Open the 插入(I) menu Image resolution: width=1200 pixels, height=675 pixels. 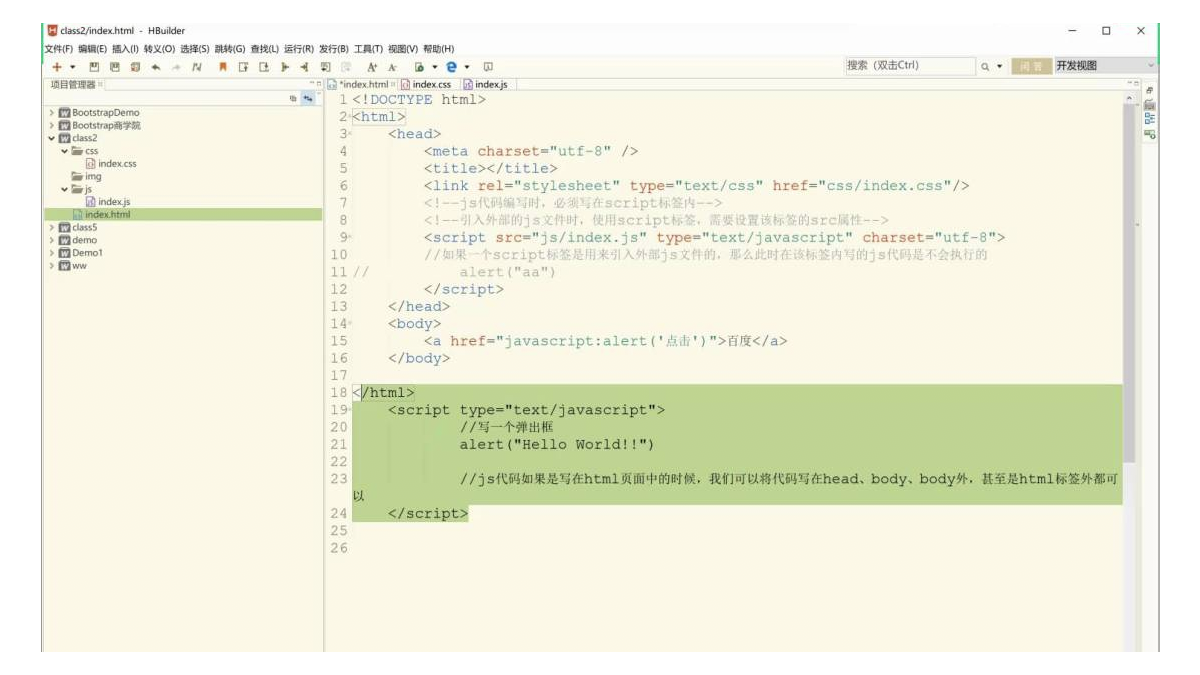[125, 48]
